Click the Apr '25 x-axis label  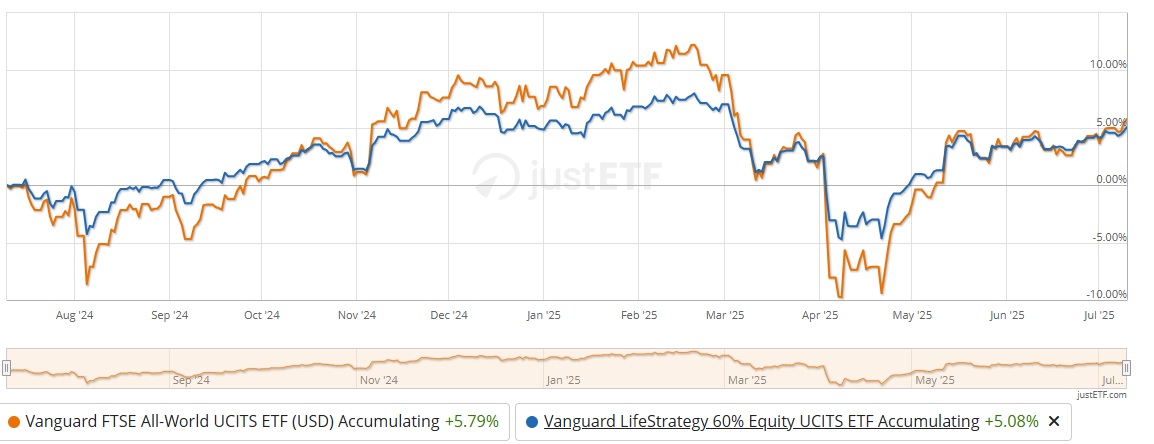(820, 315)
